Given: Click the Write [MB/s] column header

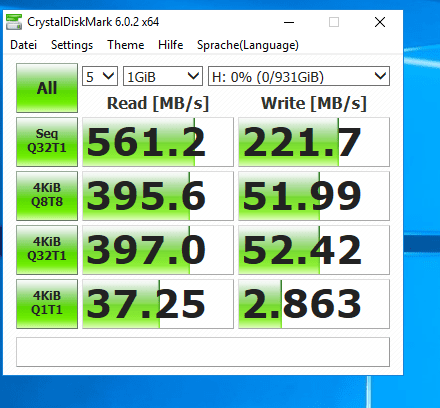Looking at the screenshot, I should coord(314,103).
